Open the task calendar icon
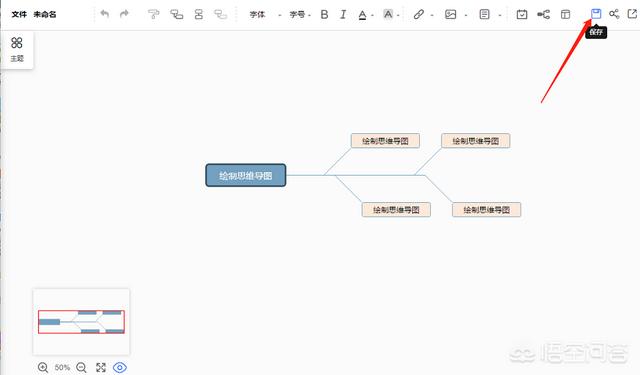The image size is (640, 375). 522,15
